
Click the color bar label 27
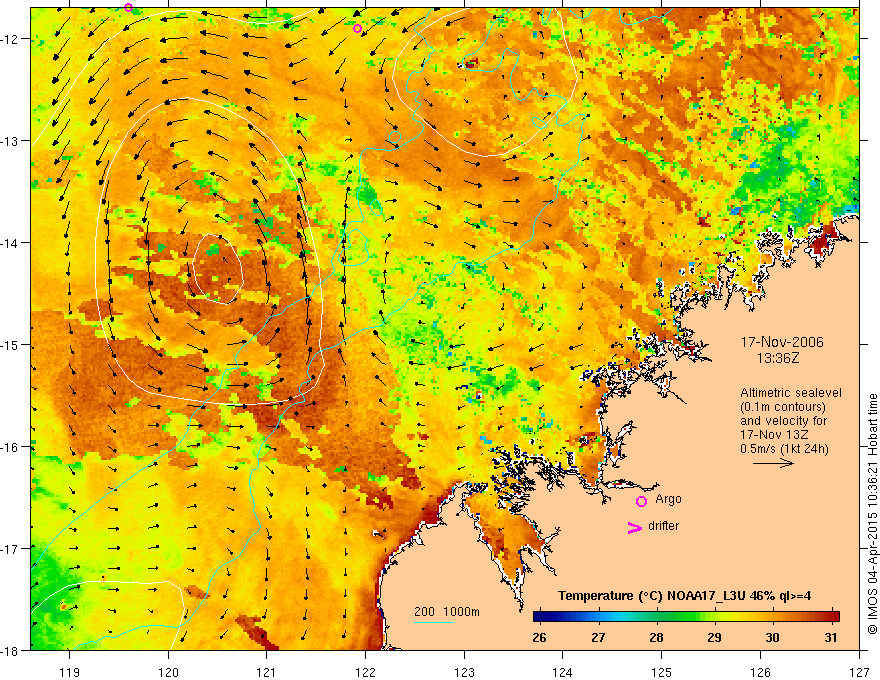[598, 637]
